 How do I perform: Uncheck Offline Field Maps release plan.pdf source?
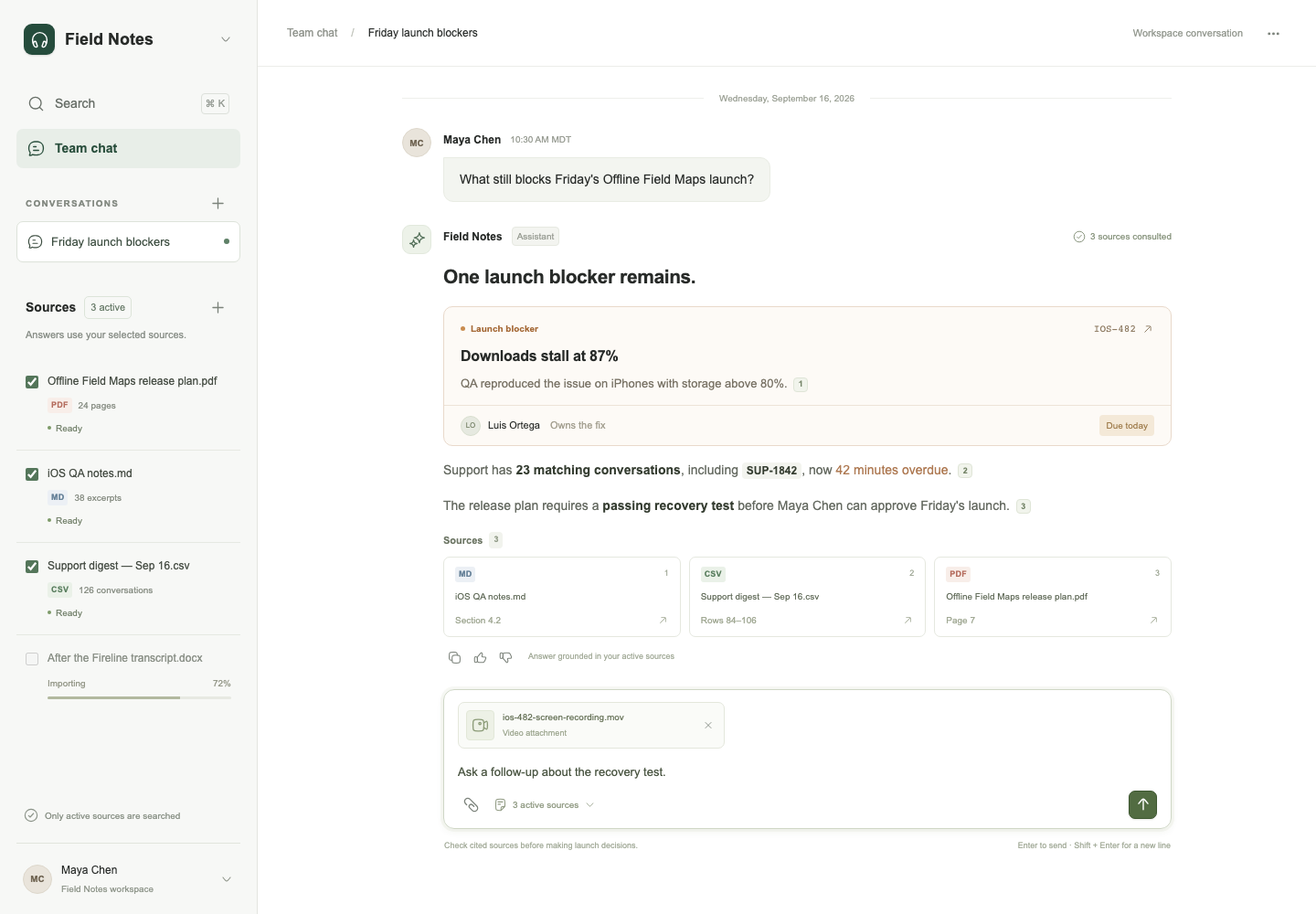pos(32,382)
